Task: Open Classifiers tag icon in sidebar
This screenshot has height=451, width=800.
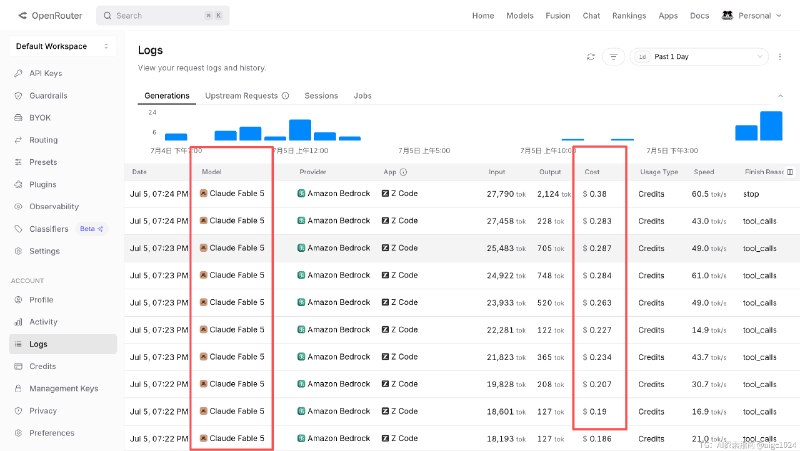Action: (18, 229)
